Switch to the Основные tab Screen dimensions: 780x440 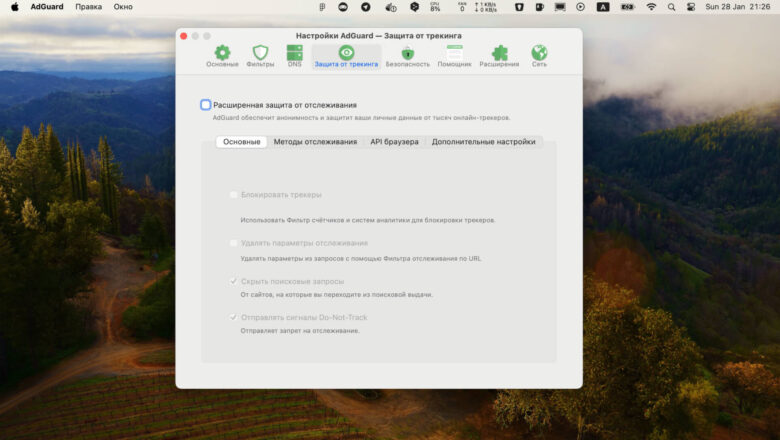[x=242, y=142]
